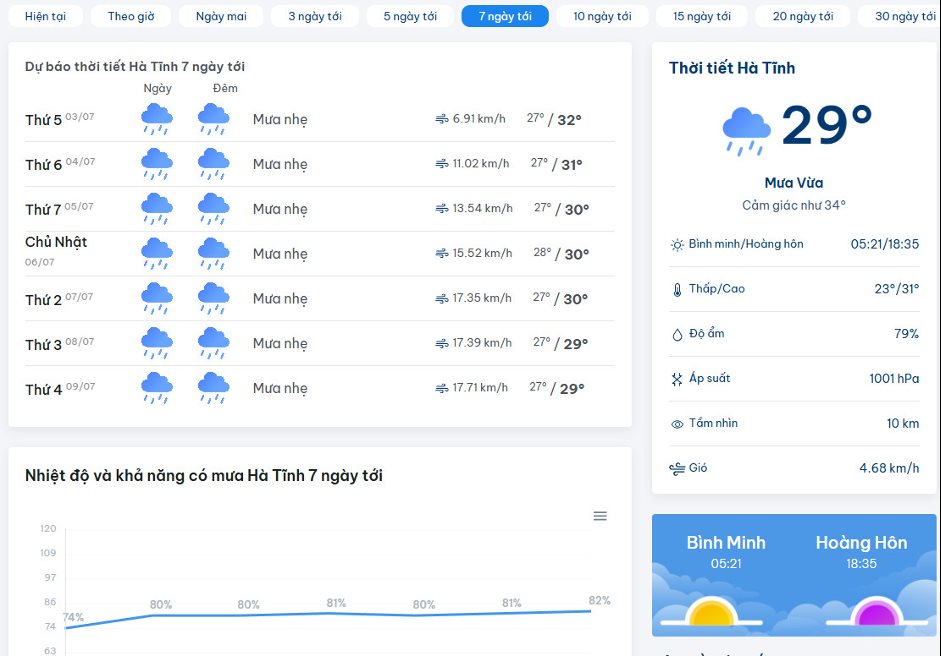Switch to the Hiện tại tab

click(x=45, y=16)
